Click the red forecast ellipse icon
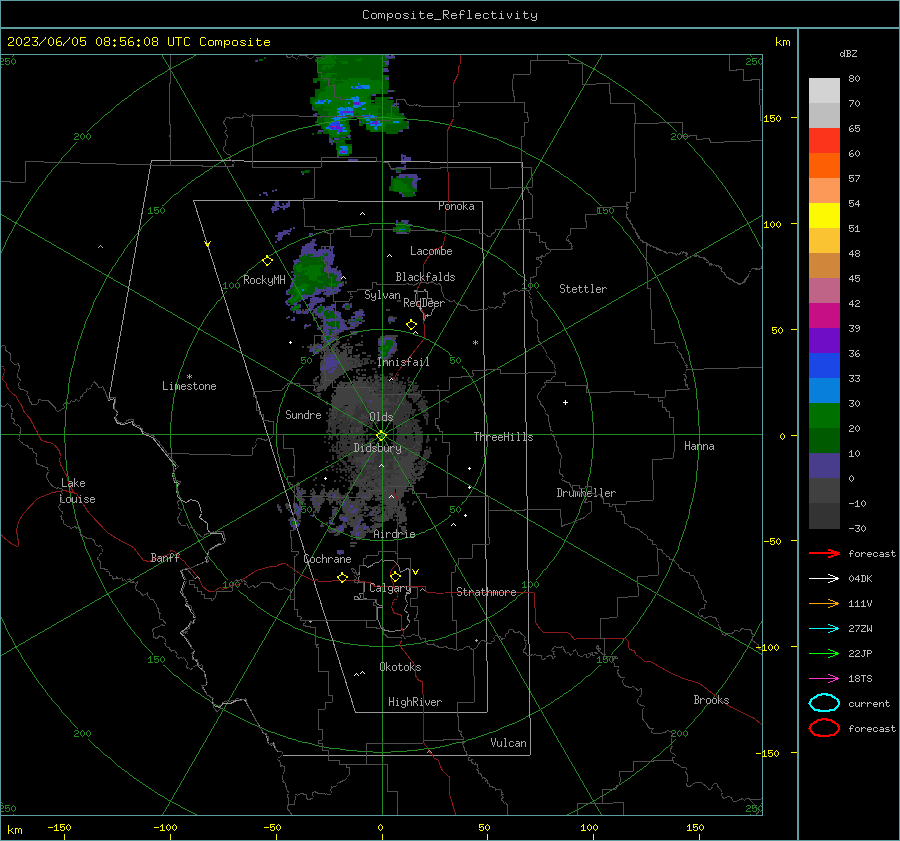The height and width of the screenshot is (841, 900). pyautogui.click(x=824, y=728)
